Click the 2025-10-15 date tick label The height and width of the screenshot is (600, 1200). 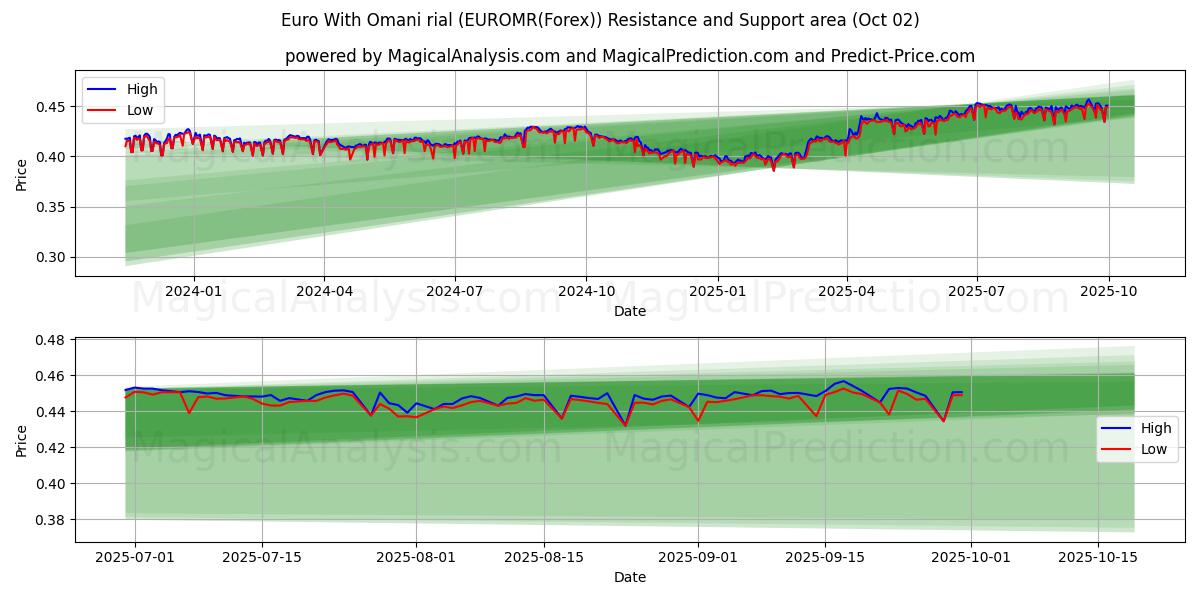(1098, 558)
